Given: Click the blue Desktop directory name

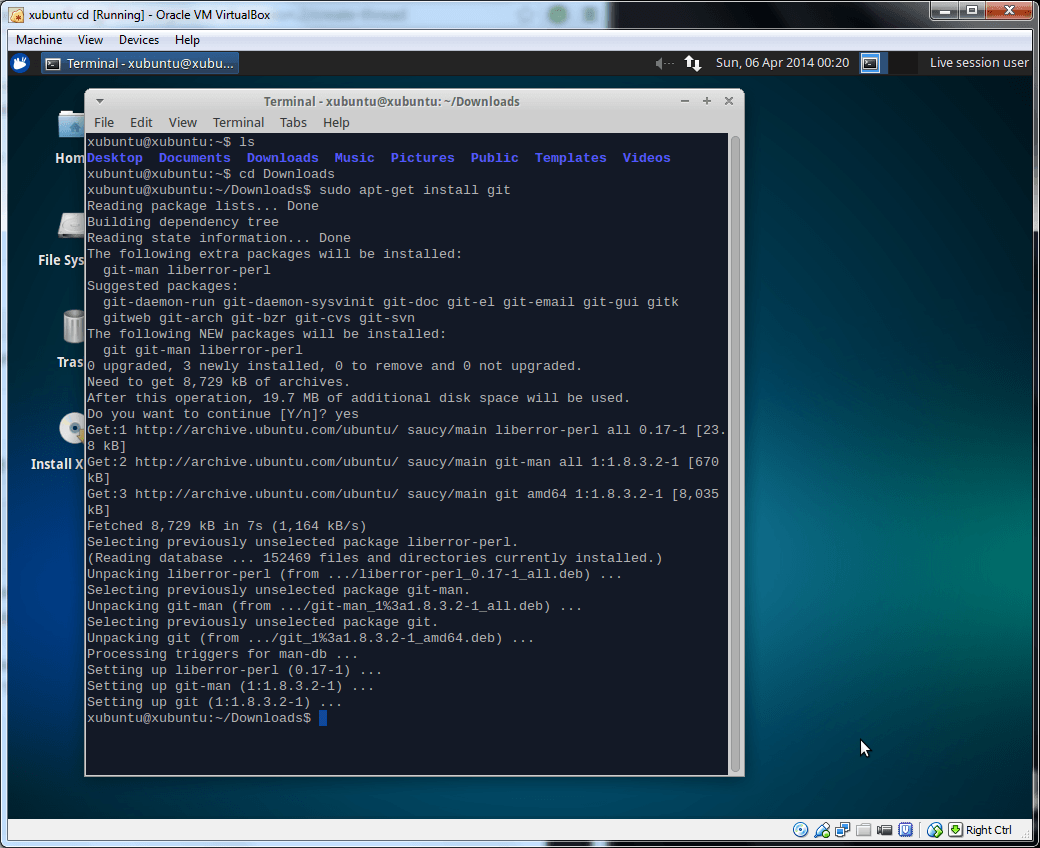Looking at the screenshot, I should [115, 158].
